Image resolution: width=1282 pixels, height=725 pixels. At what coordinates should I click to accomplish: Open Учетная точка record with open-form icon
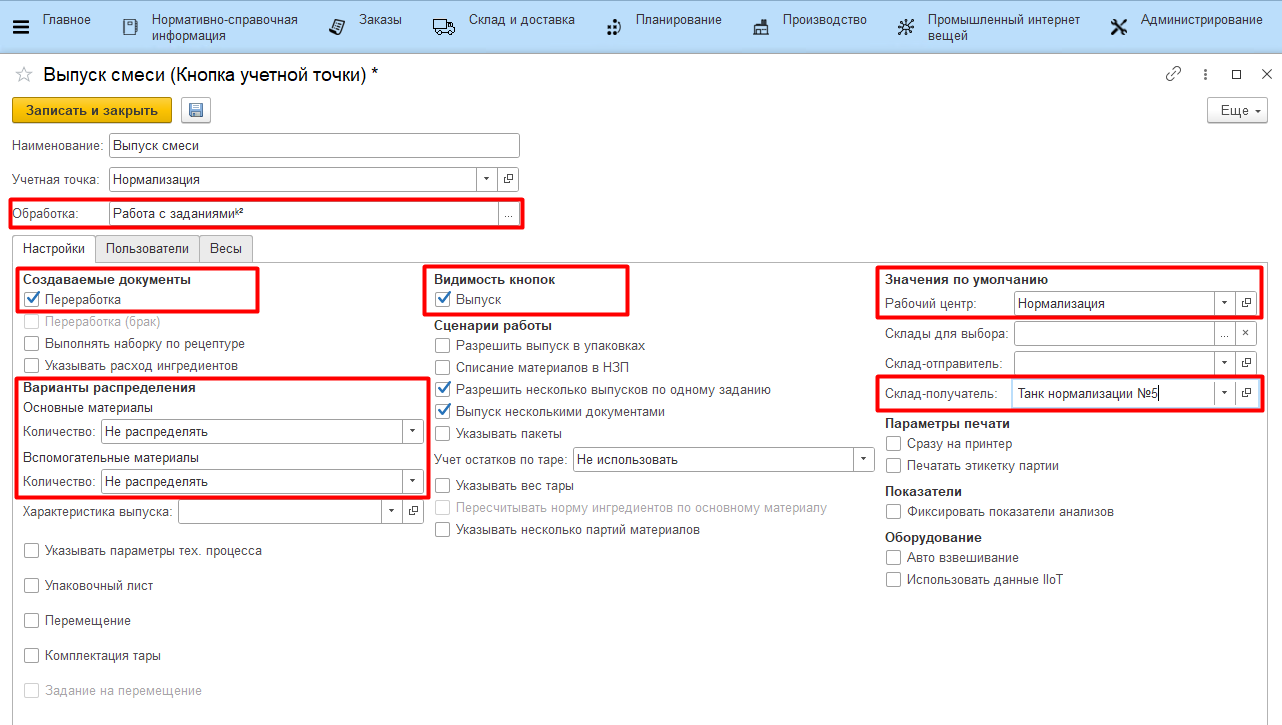[508, 180]
